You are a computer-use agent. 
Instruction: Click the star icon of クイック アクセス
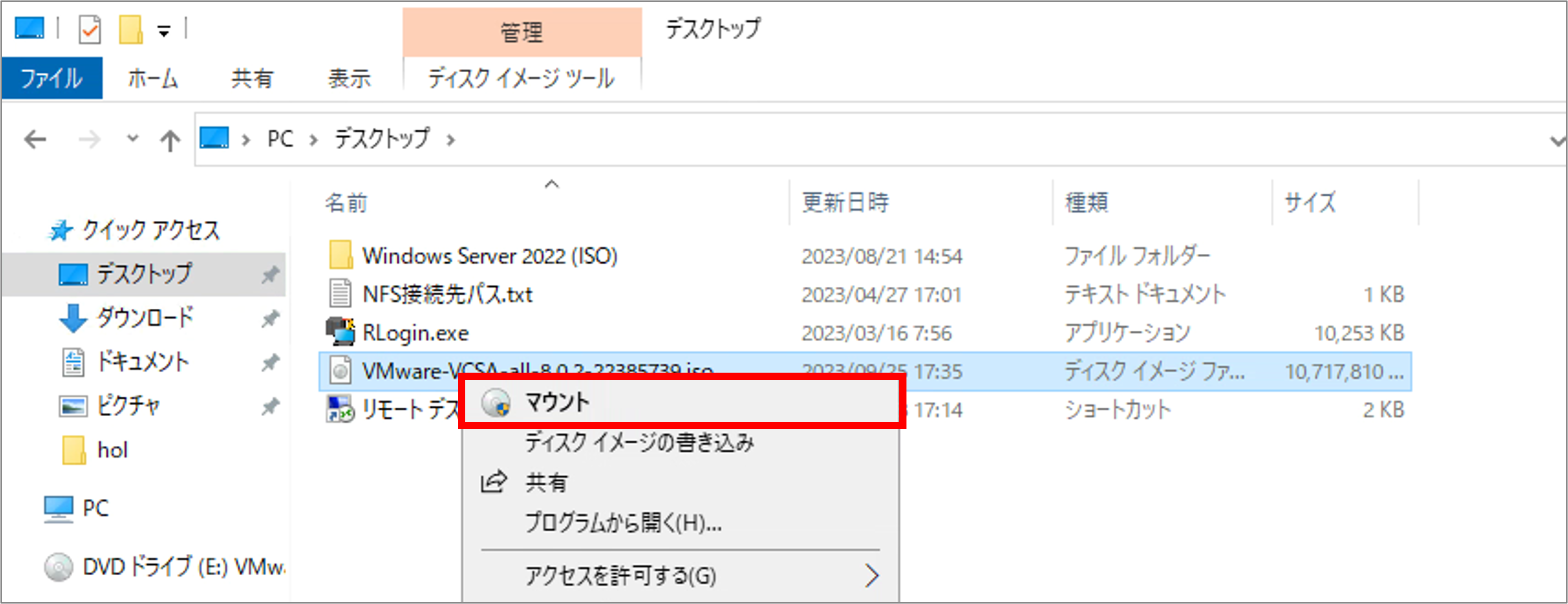click(61, 230)
